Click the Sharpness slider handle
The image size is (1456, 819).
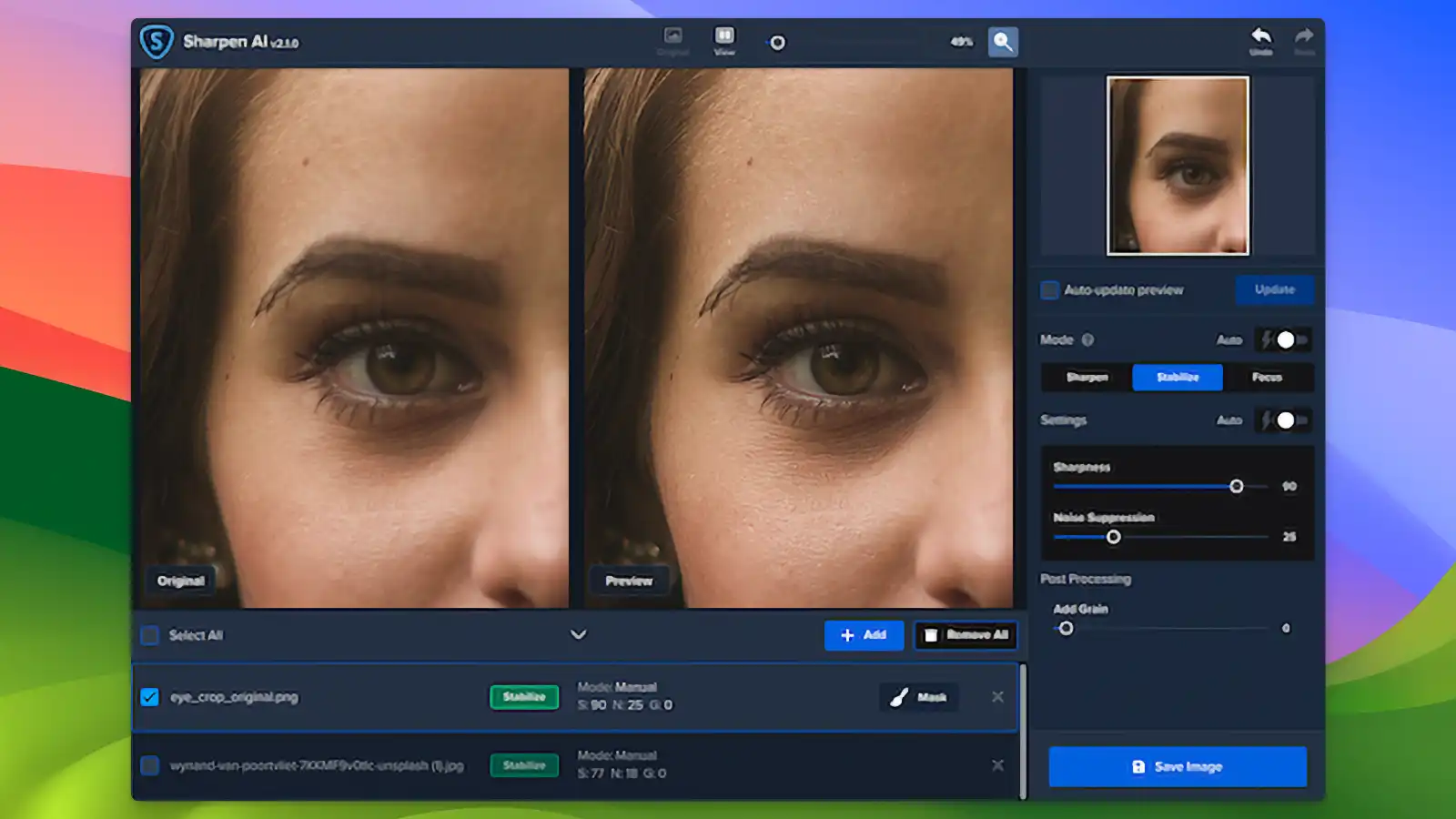tap(1236, 487)
